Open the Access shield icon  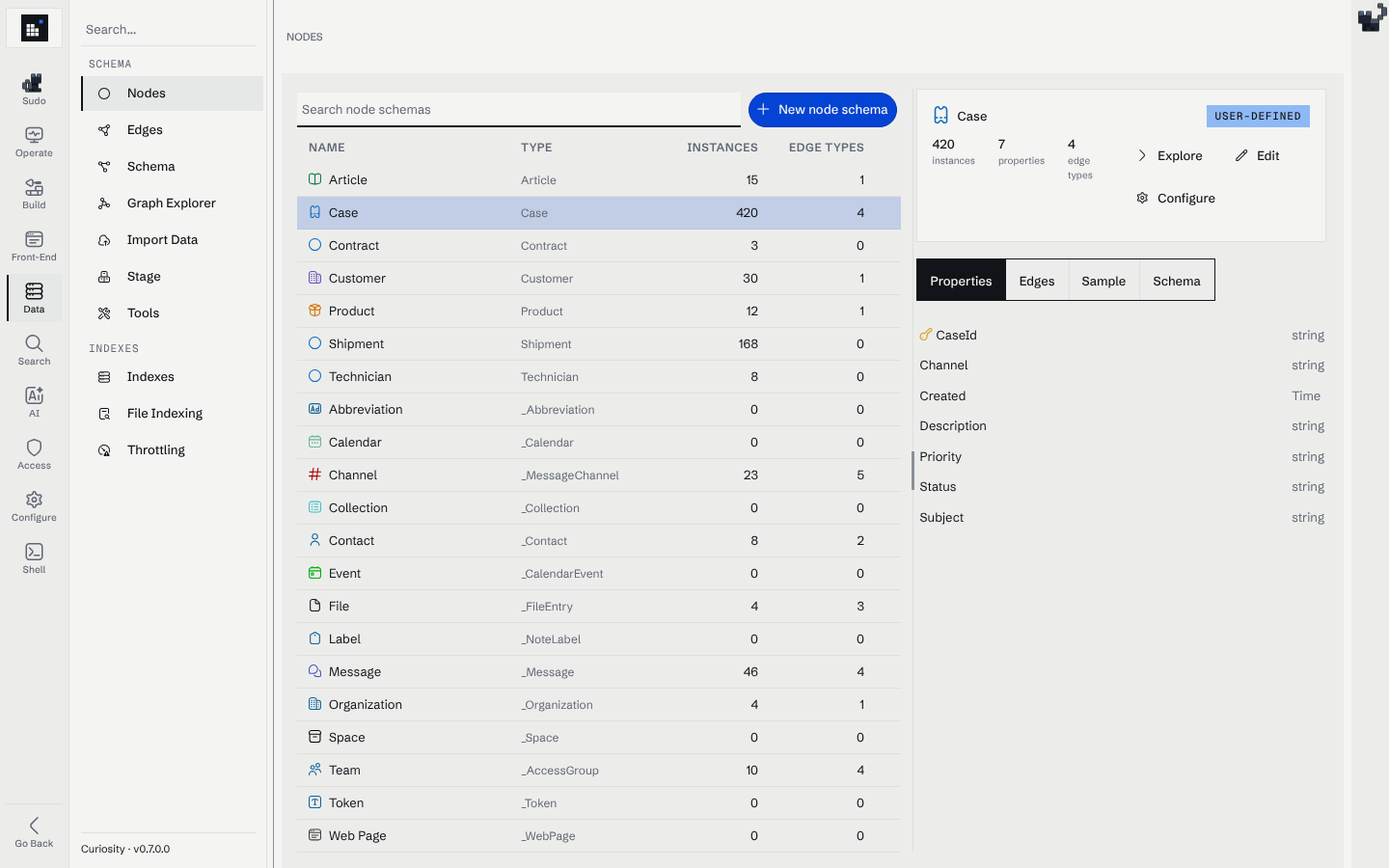[34, 448]
